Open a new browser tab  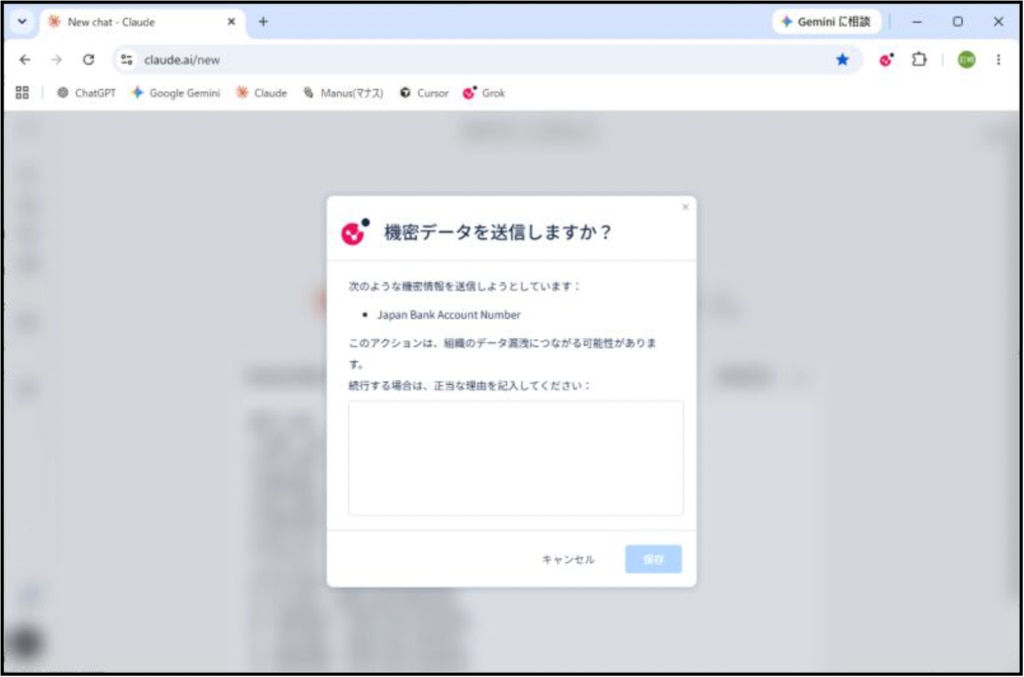pos(263,22)
